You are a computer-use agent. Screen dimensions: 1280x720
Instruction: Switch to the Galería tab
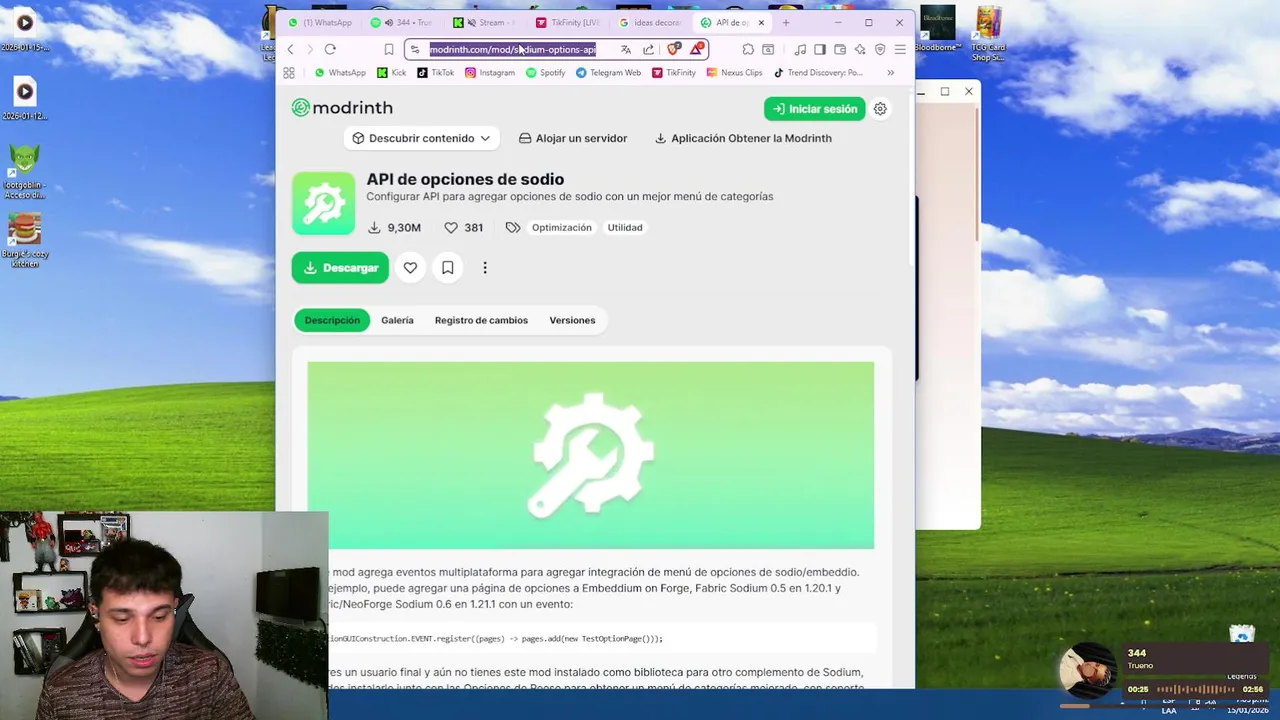tap(397, 320)
